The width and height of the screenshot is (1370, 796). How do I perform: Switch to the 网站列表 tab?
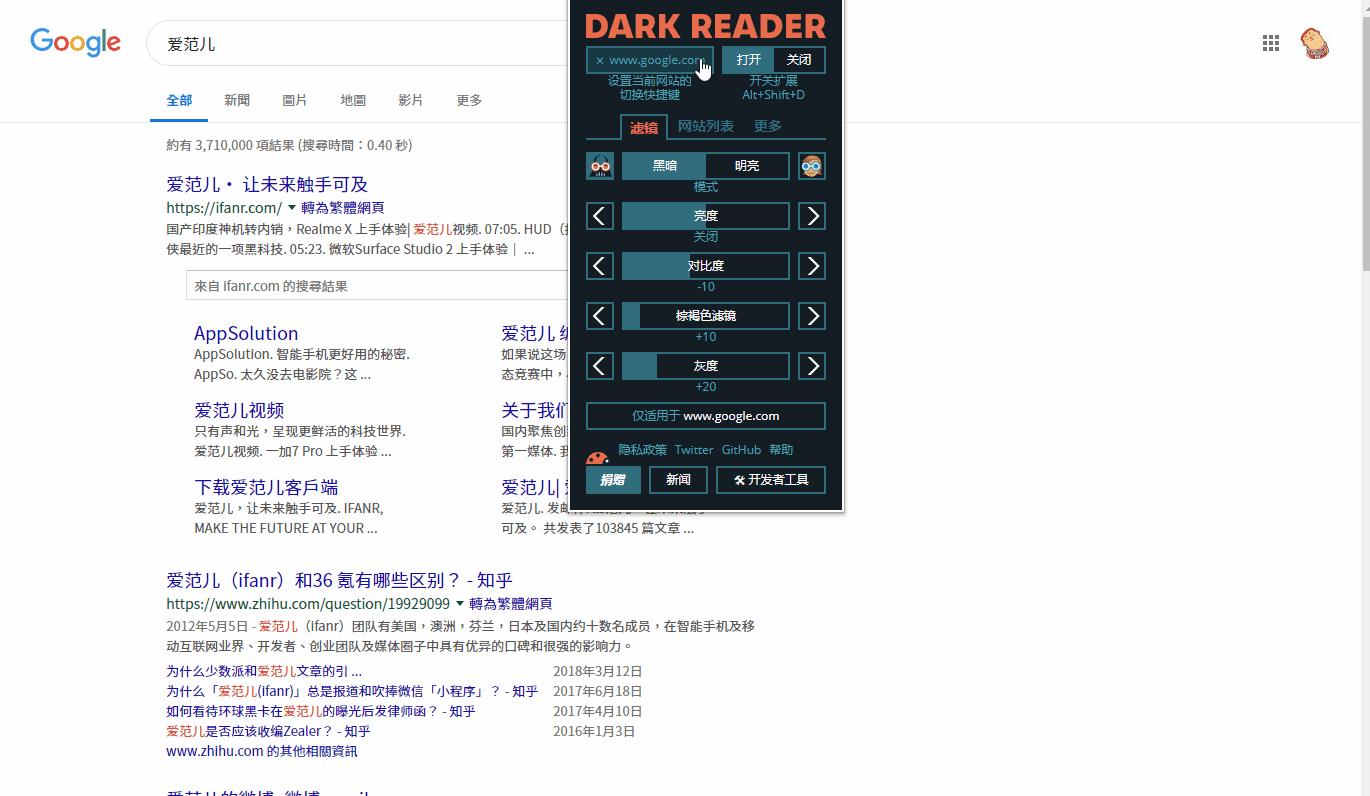[706, 126]
